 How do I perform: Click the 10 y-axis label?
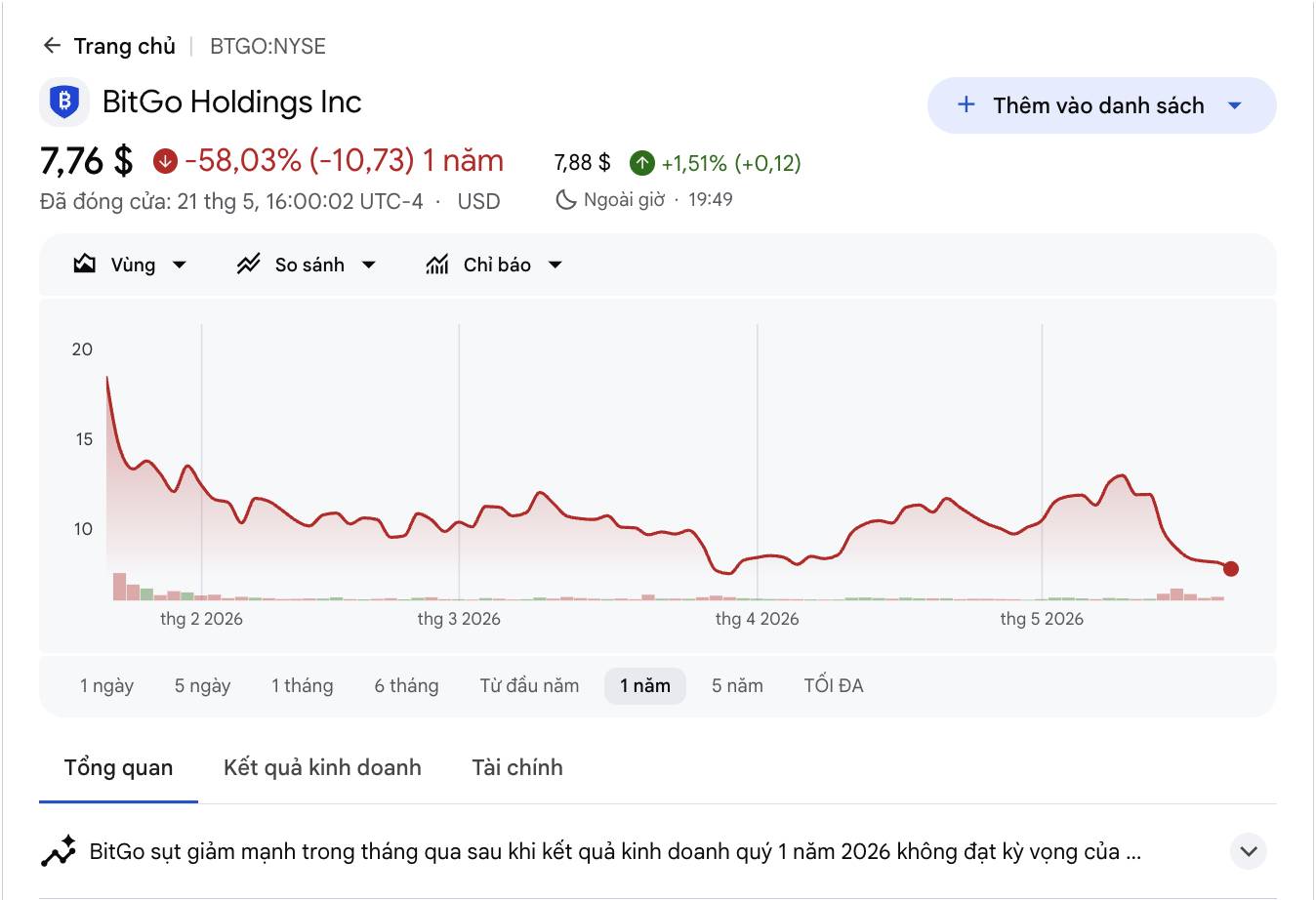[83, 529]
